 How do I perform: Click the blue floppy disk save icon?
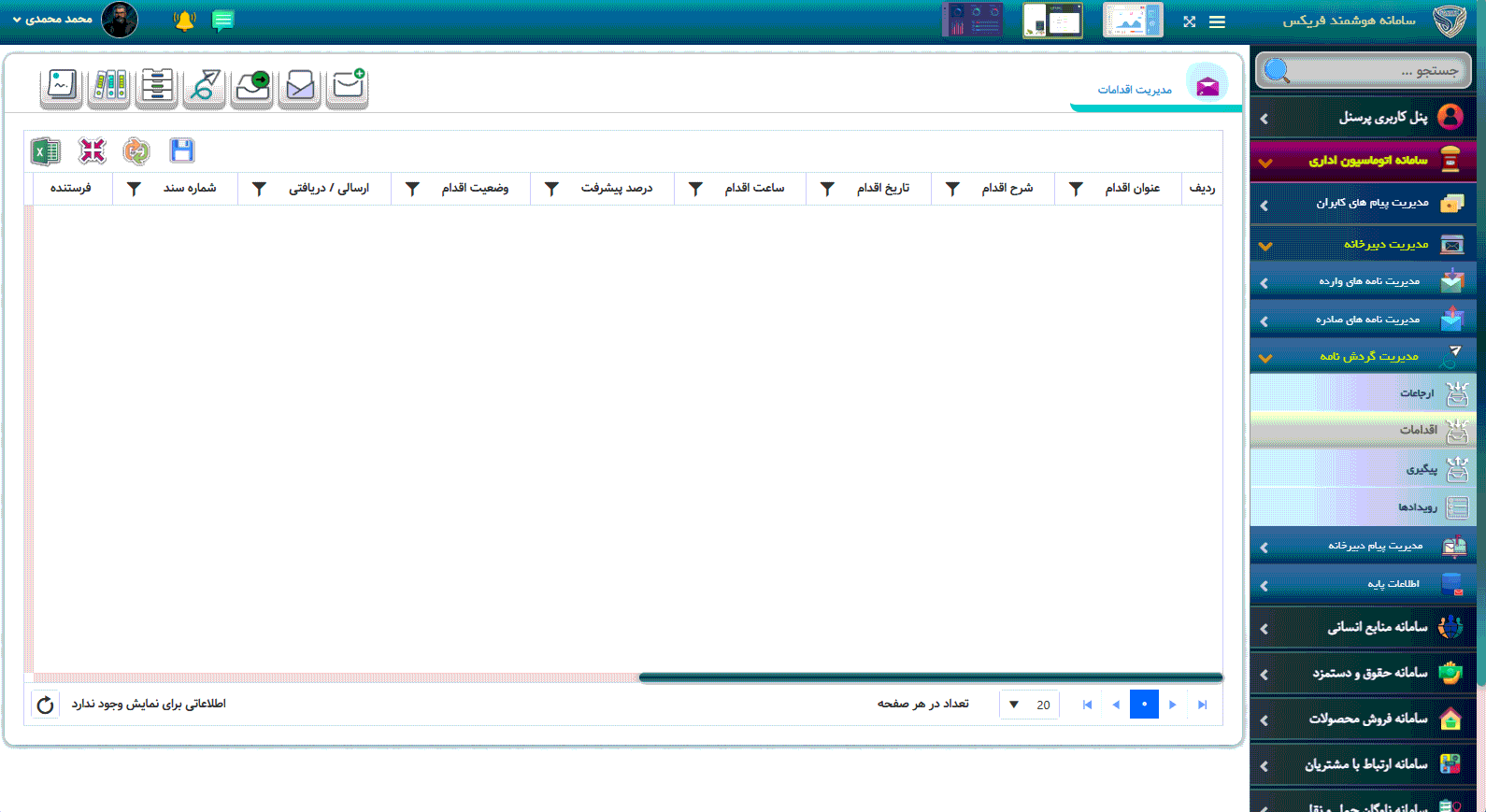point(182,150)
